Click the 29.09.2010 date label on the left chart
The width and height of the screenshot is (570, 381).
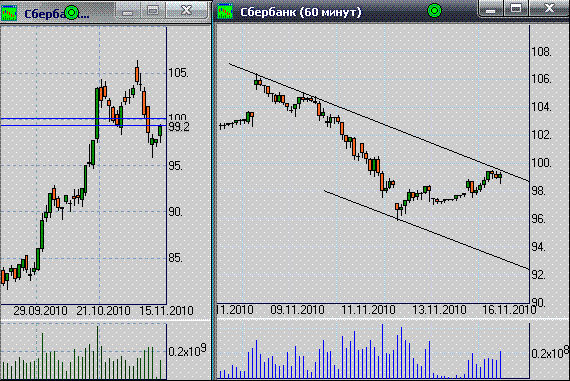pyautogui.click(x=40, y=311)
